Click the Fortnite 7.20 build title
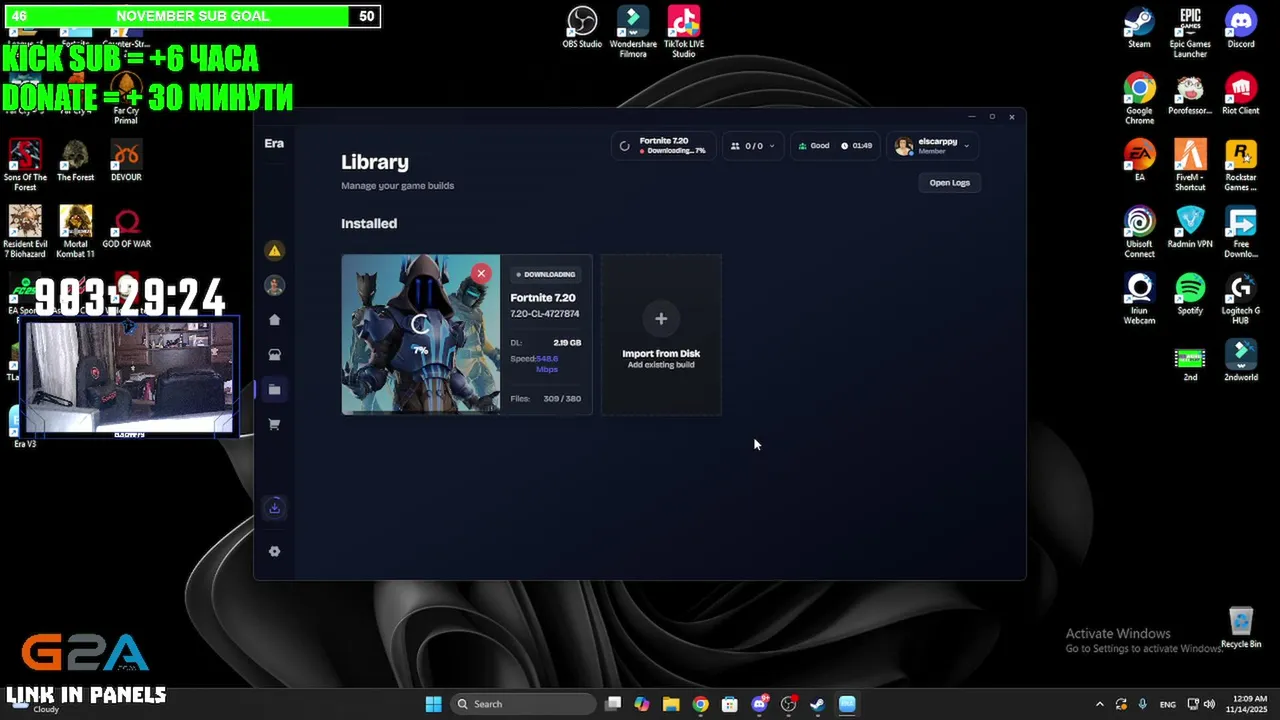The image size is (1280, 720). coord(543,298)
